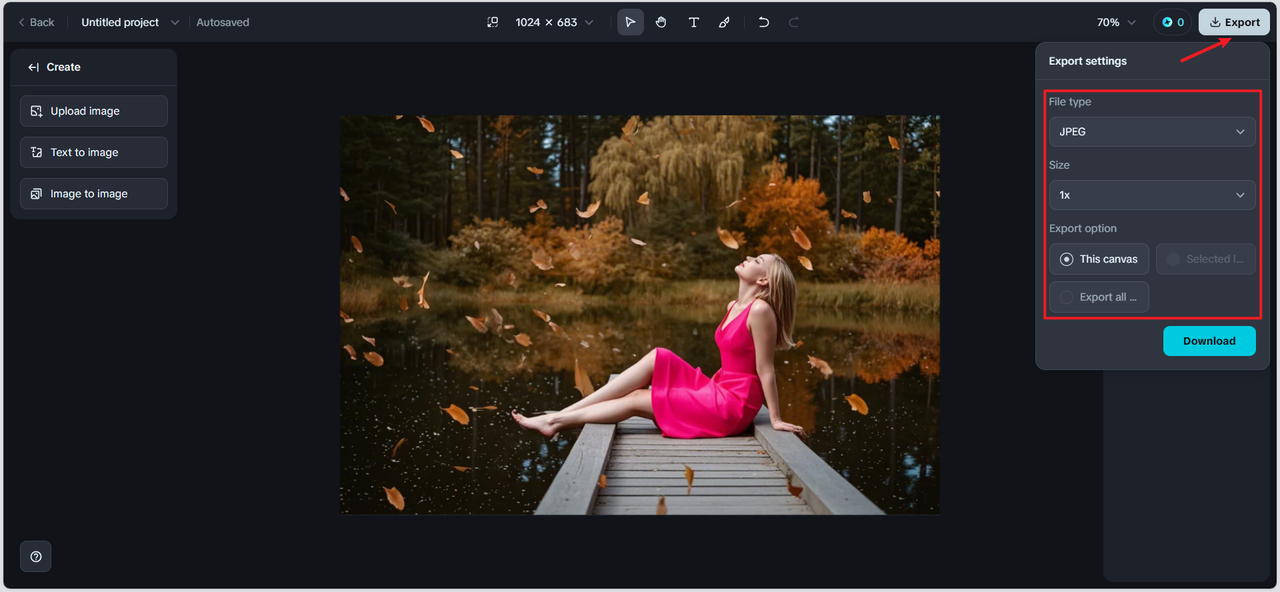Choose the pen drawing tool
Viewport: 1280px width, 592px height.
(724, 22)
